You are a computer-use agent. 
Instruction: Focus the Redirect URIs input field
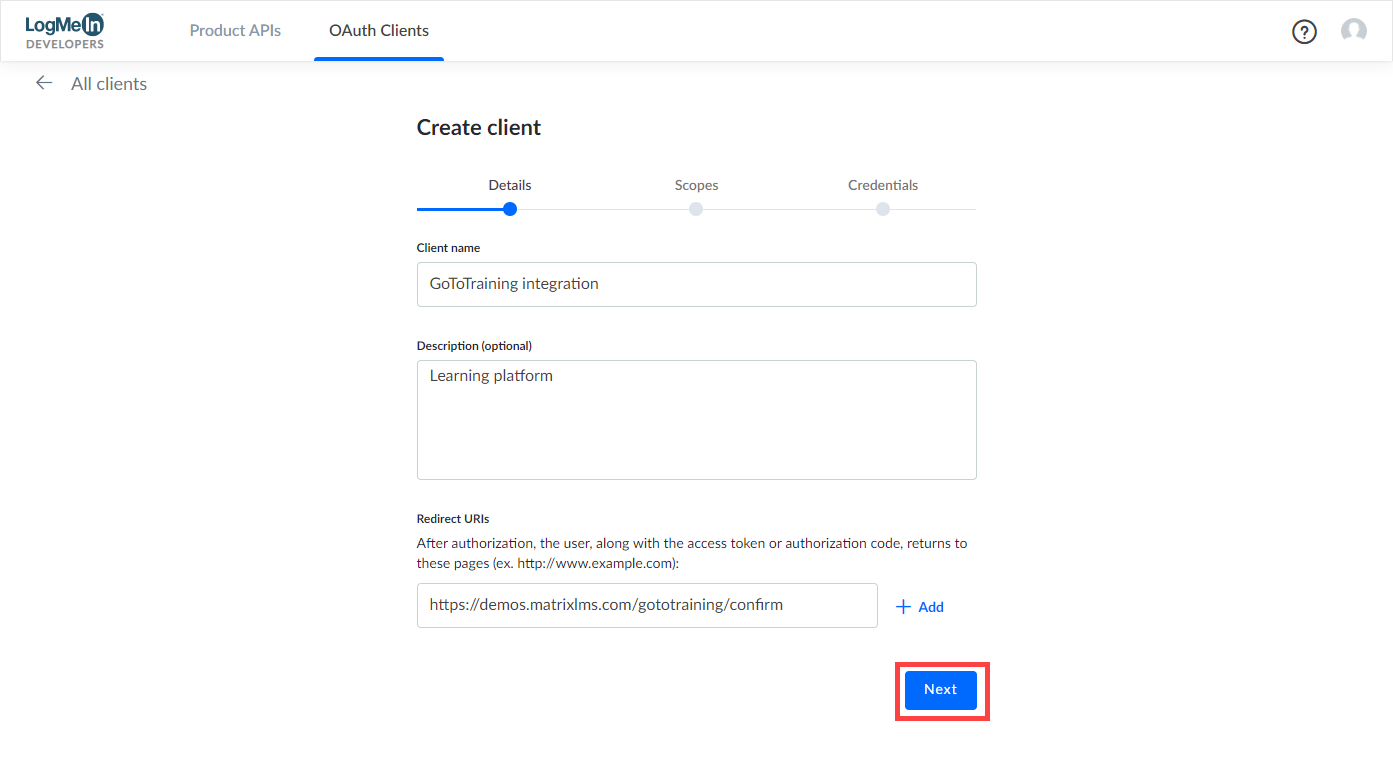point(647,605)
